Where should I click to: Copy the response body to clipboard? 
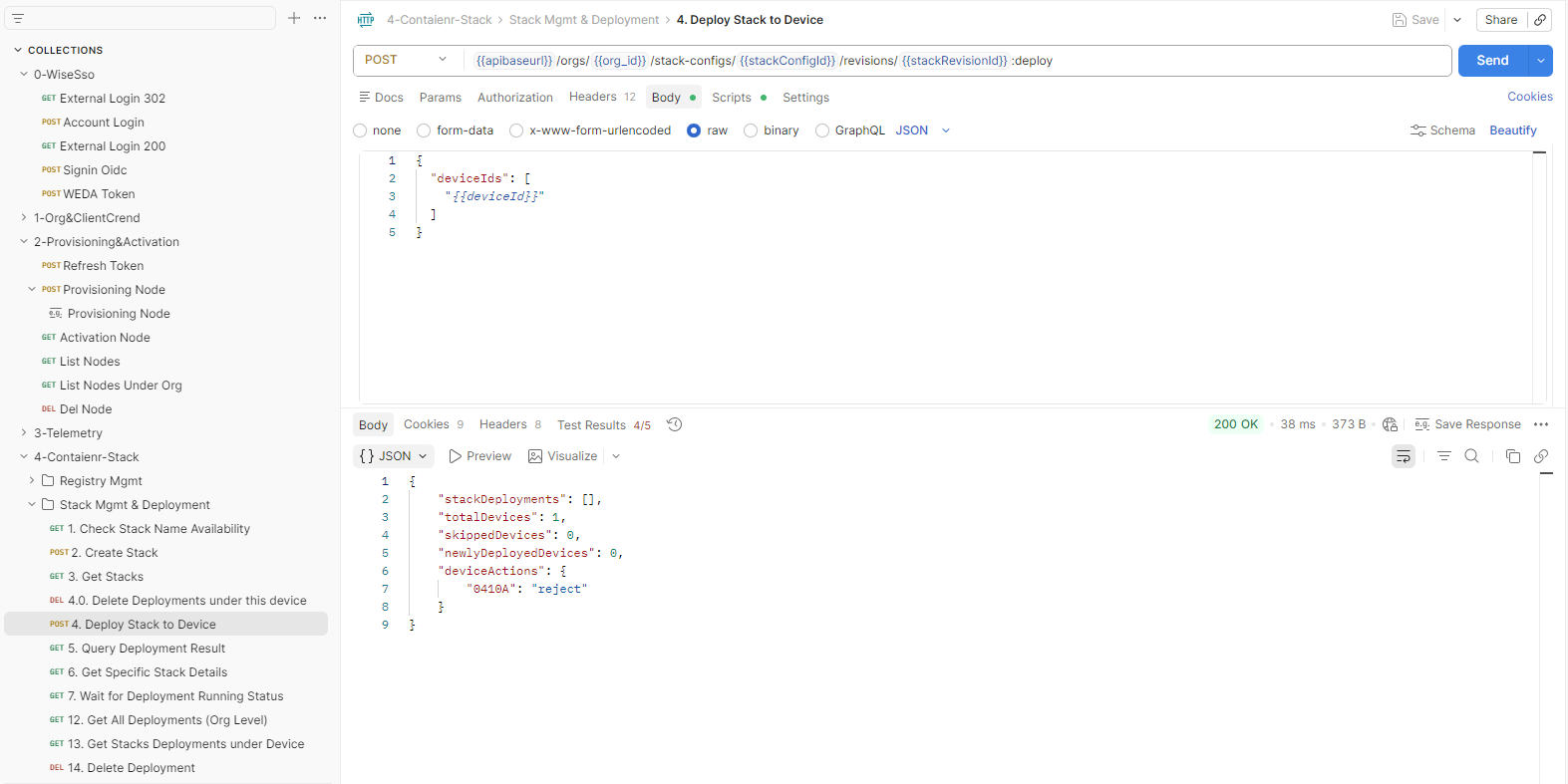point(1512,456)
